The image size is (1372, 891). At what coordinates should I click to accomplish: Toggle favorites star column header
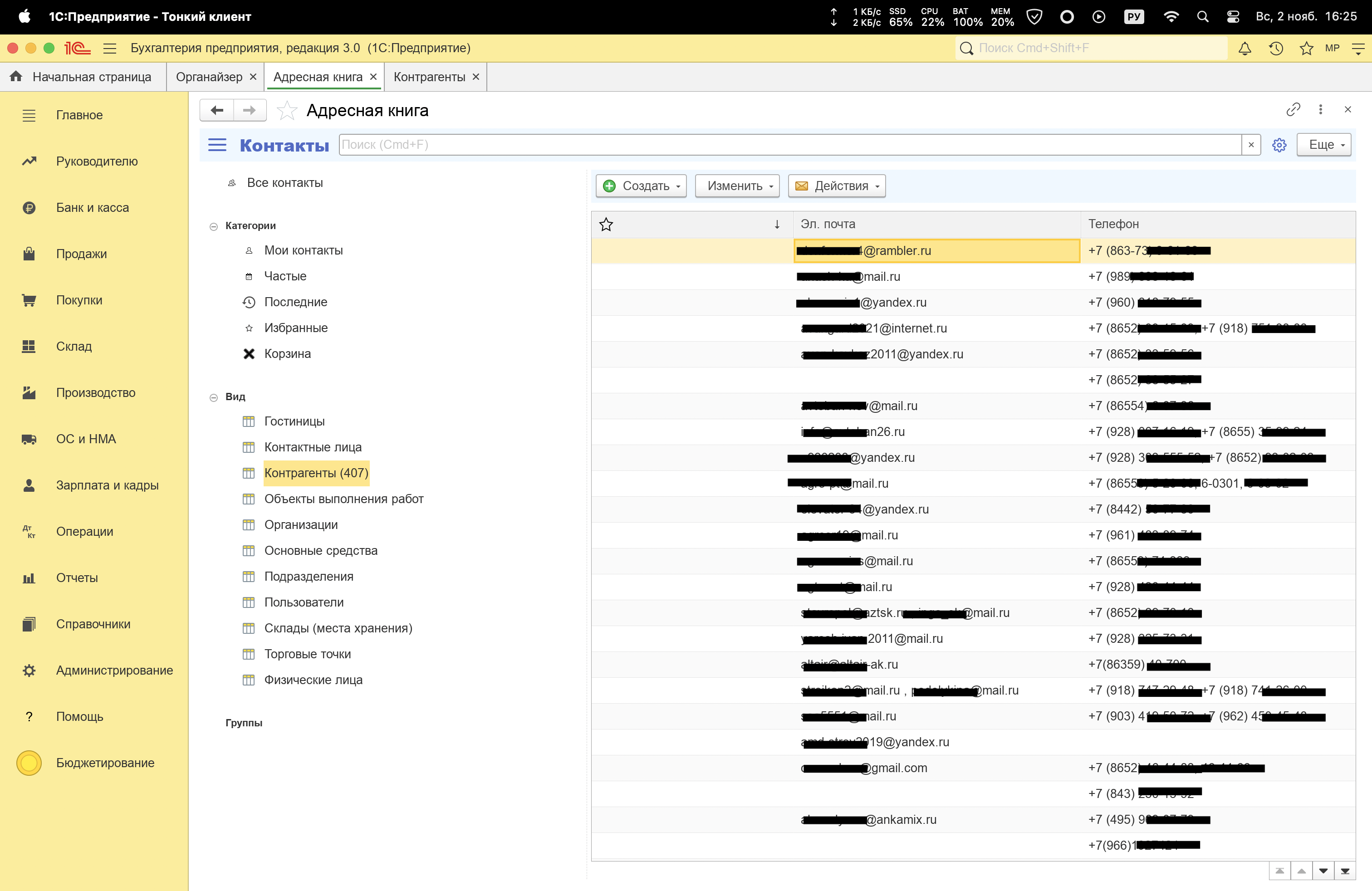coord(606,224)
